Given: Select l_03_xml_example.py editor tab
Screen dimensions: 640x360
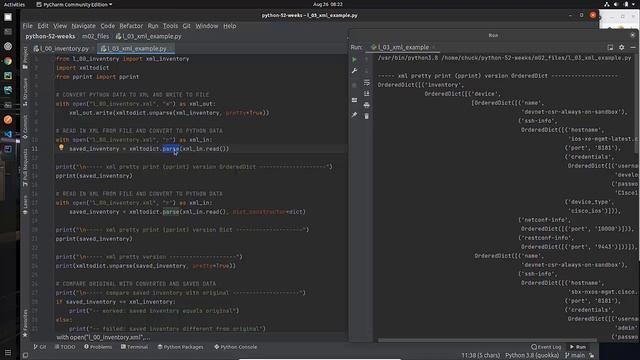Looking at the screenshot, I should click(x=136, y=48).
